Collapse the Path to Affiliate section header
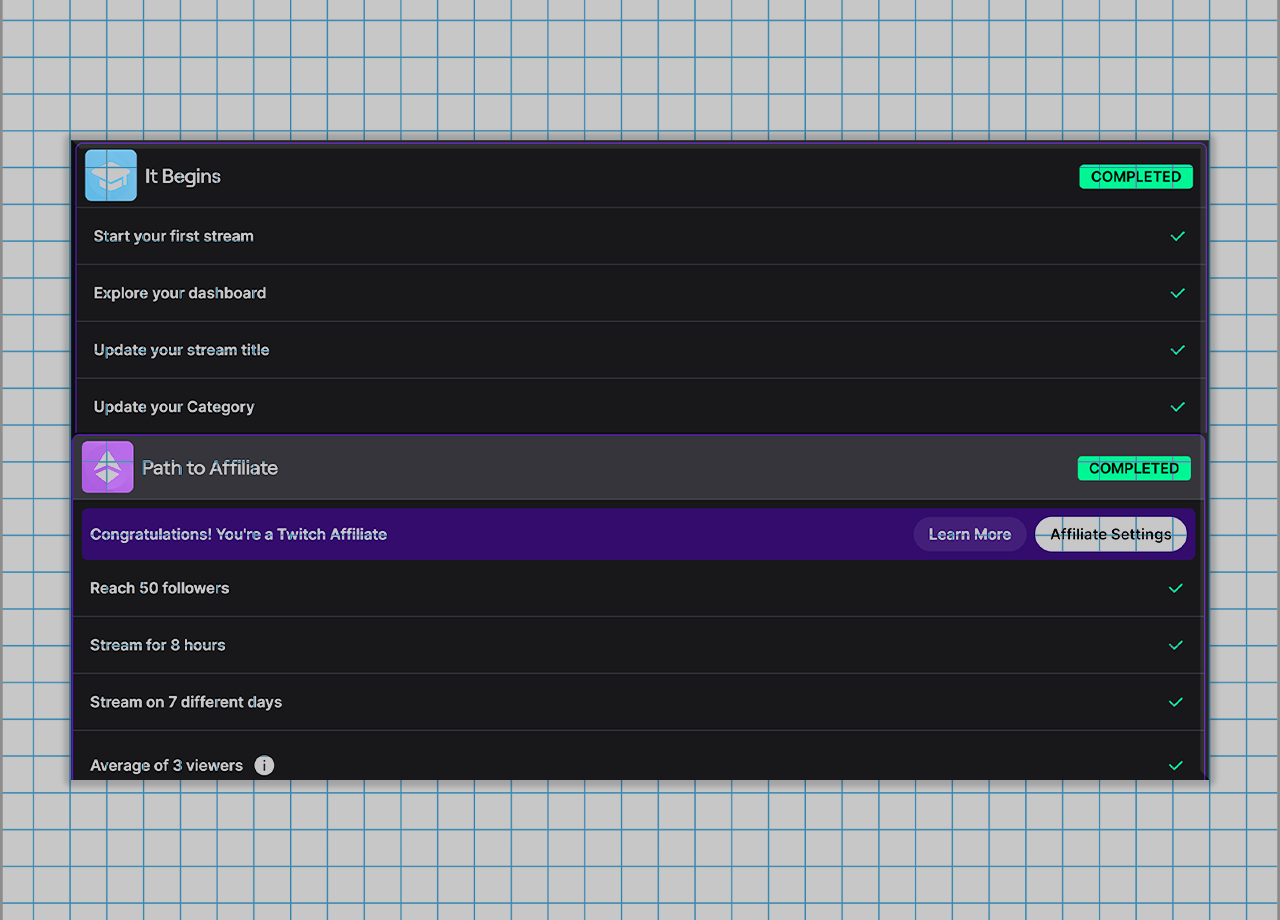Screen dimensions: 1280x920 [640, 468]
